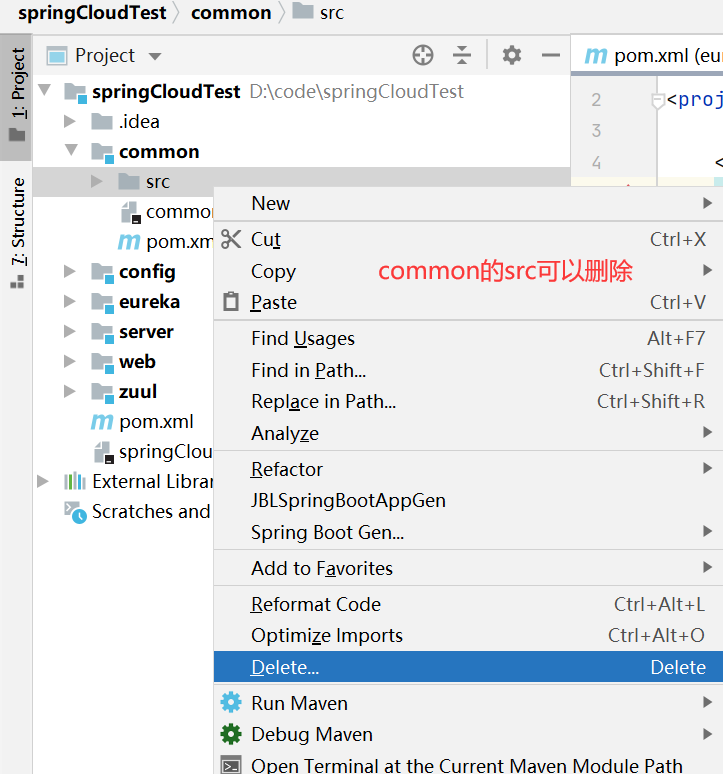Expand the .idea folder
Viewport: 723px width, 774px height.
coord(70,121)
